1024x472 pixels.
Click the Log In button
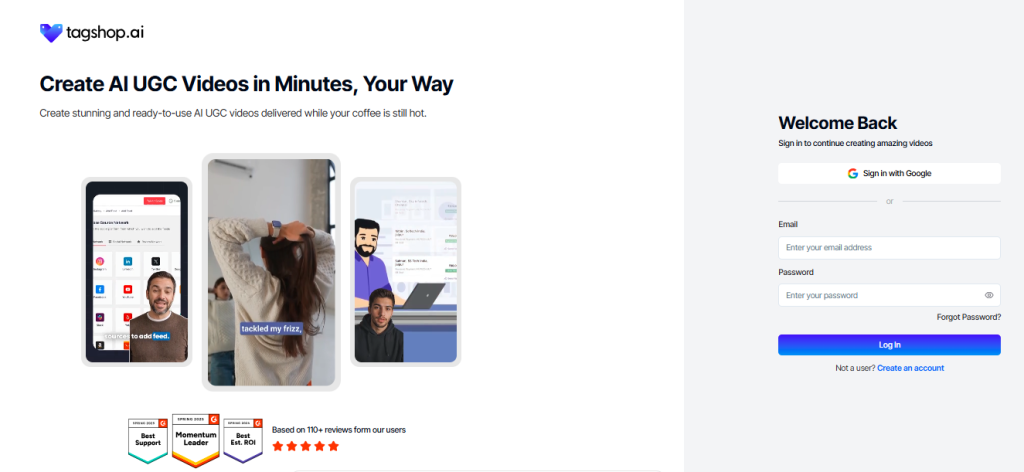coord(889,345)
